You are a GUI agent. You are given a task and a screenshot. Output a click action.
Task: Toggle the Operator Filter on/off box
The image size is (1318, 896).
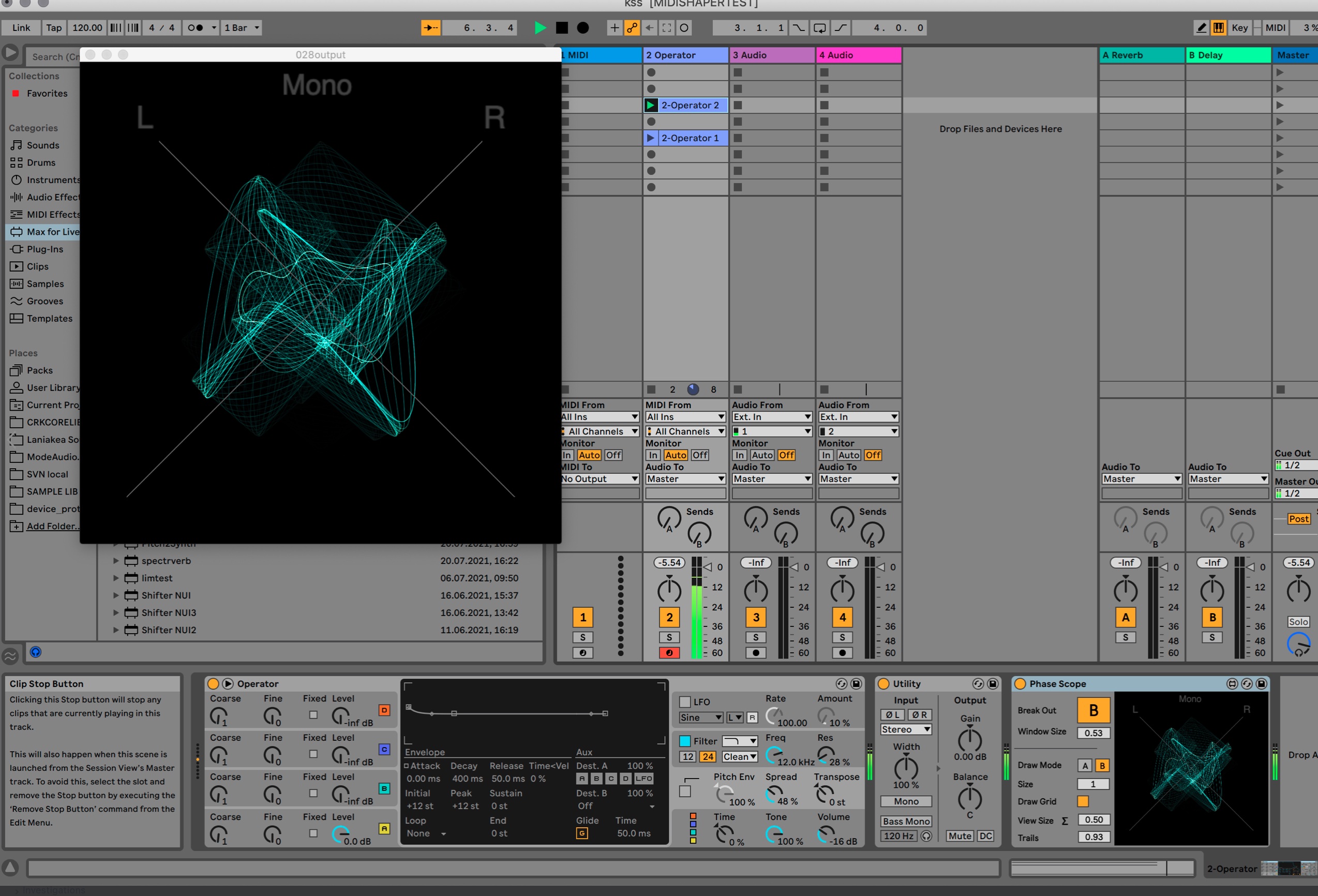(x=685, y=741)
